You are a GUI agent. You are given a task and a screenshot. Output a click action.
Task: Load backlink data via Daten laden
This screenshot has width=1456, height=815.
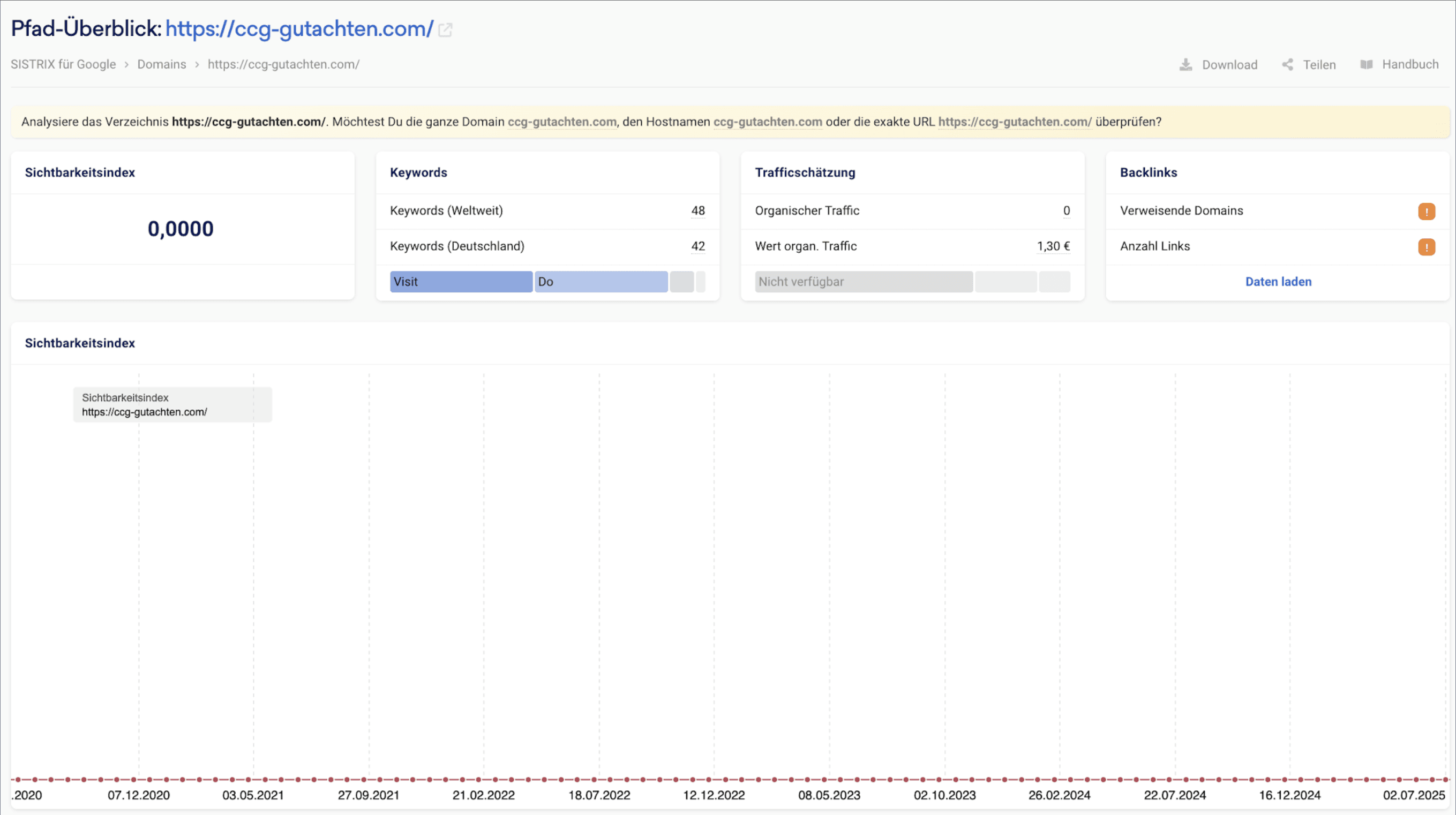coord(1278,282)
